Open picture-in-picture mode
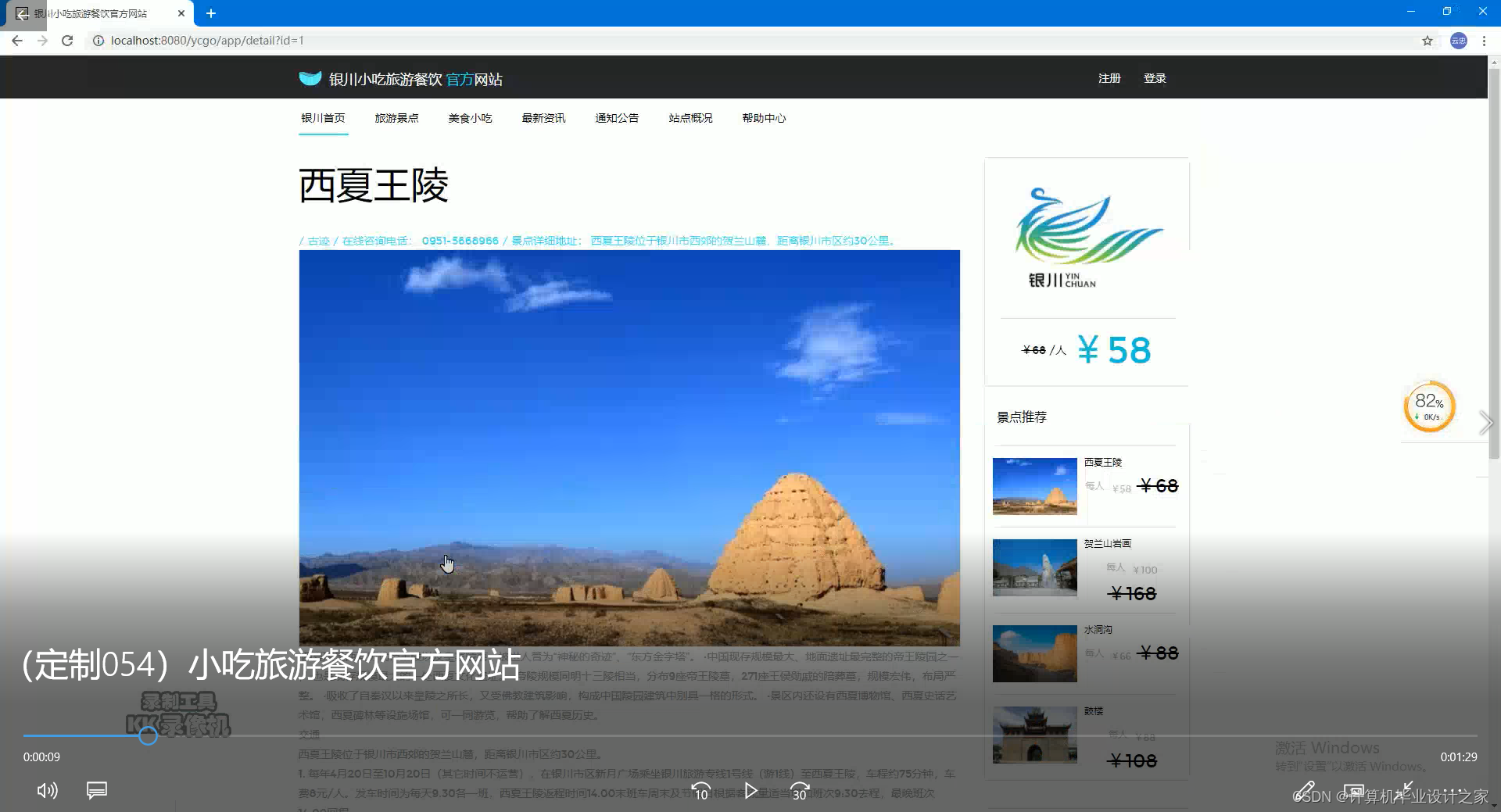Viewport: 1501px width, 812px height. pyautogui.click(x=1355, y=791)
